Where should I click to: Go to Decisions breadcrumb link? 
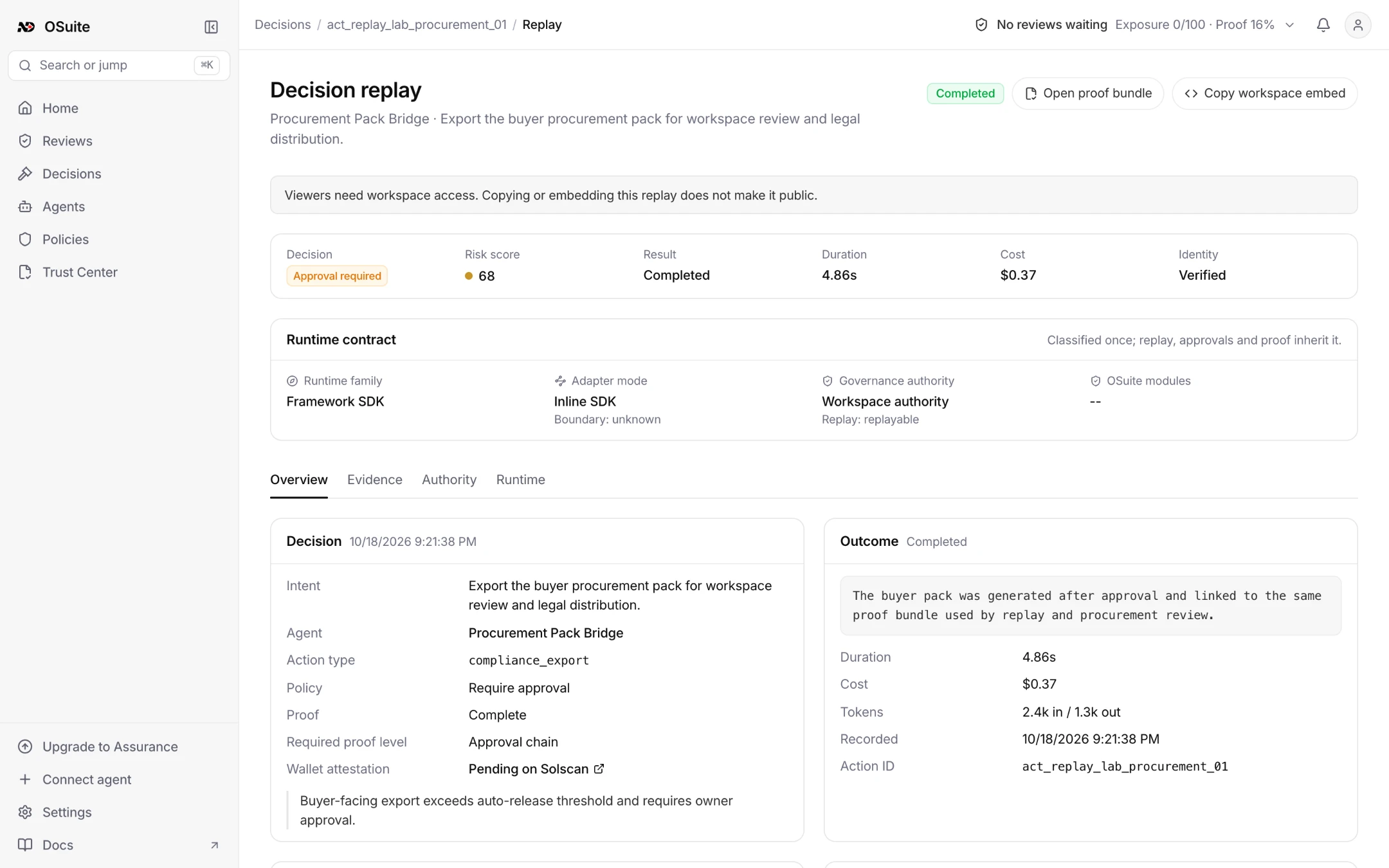[283, 24]
